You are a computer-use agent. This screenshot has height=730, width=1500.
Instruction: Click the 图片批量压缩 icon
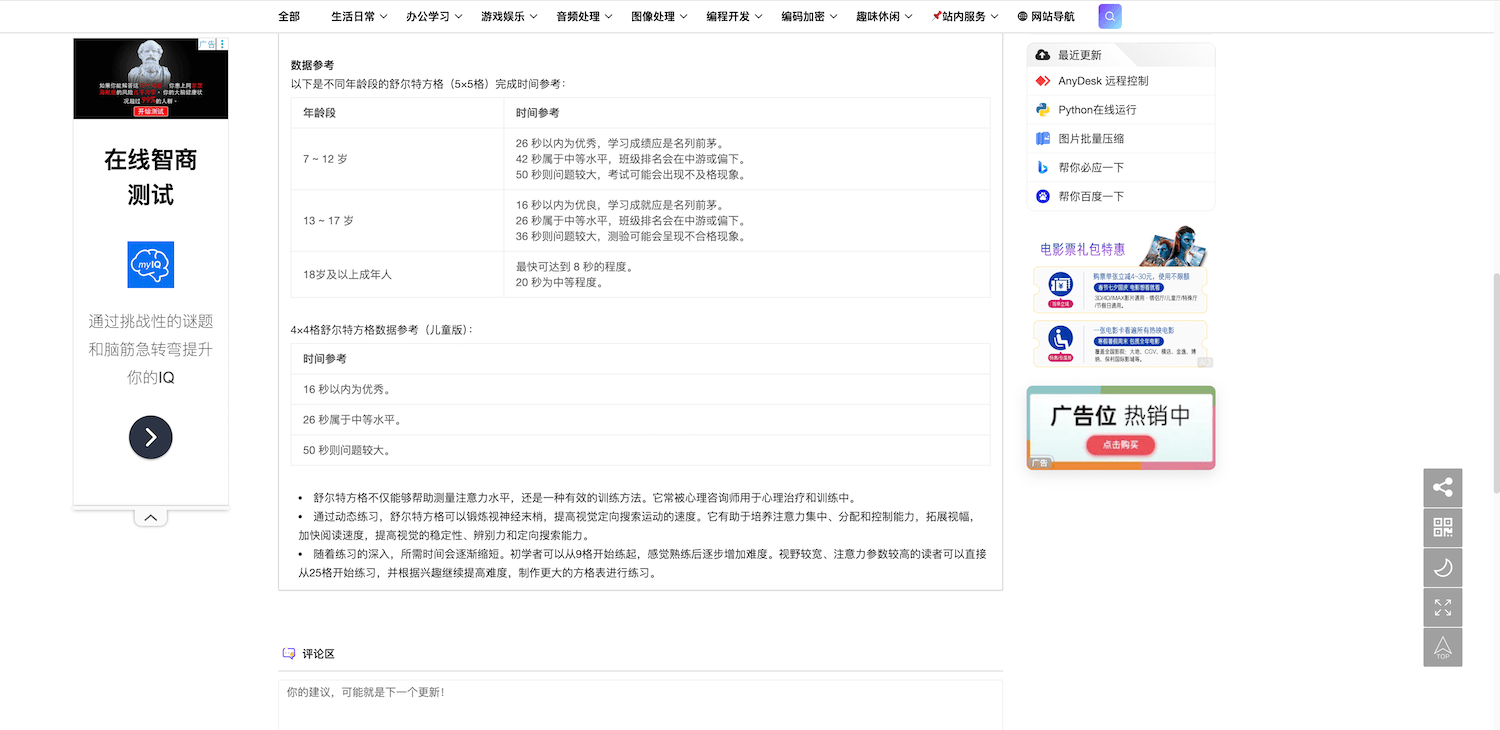pos(1043,139)
